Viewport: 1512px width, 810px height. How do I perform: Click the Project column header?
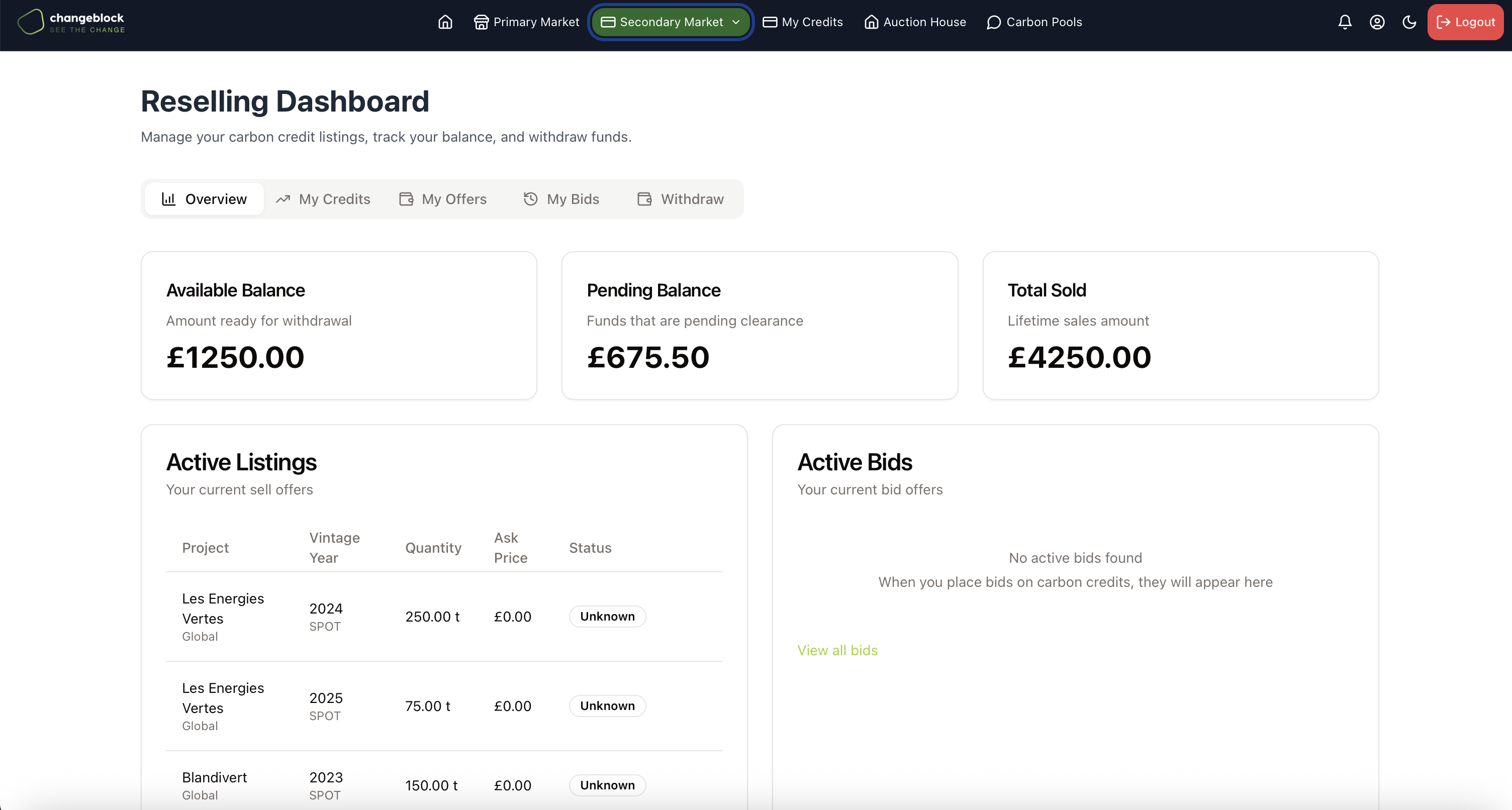pyautogui.click(x=206, y=548)
